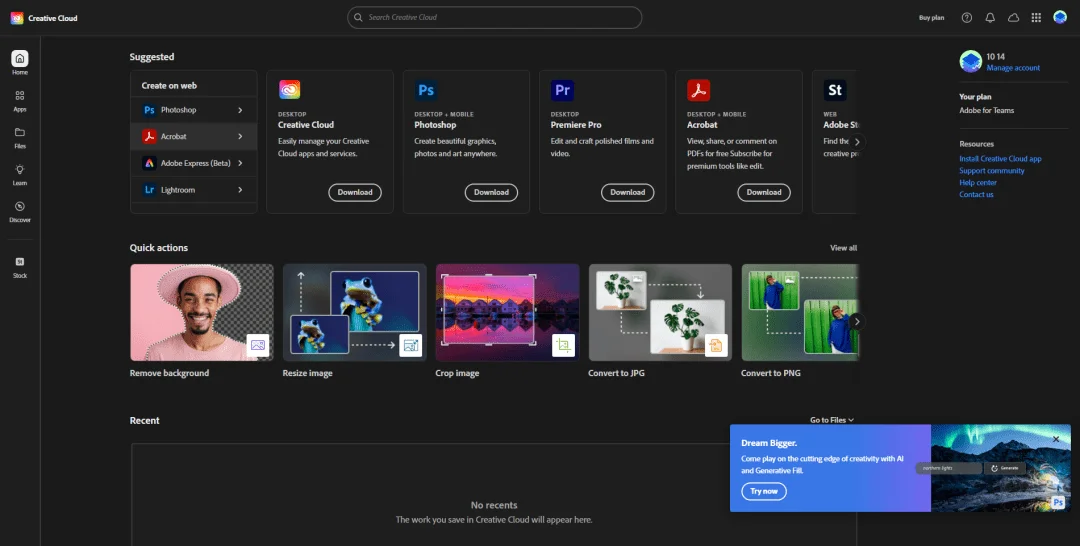Viewport: 1080px width, 546px height.
Task: Download Creative Cloud desktop app
Action: coord(355,192)
